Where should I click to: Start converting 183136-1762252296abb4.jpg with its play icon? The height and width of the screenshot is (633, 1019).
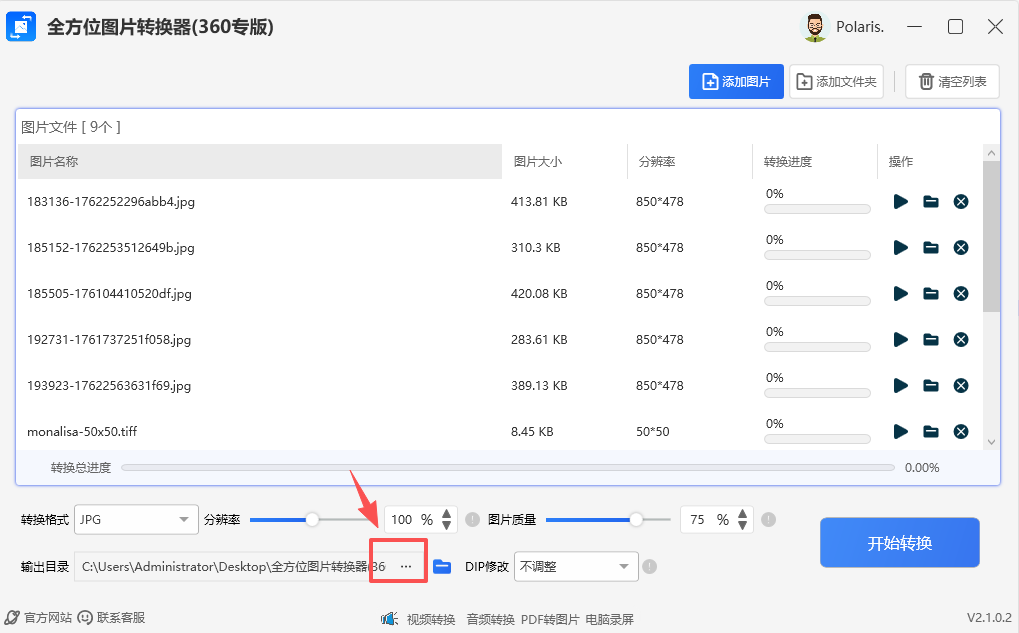click(899, 201)
